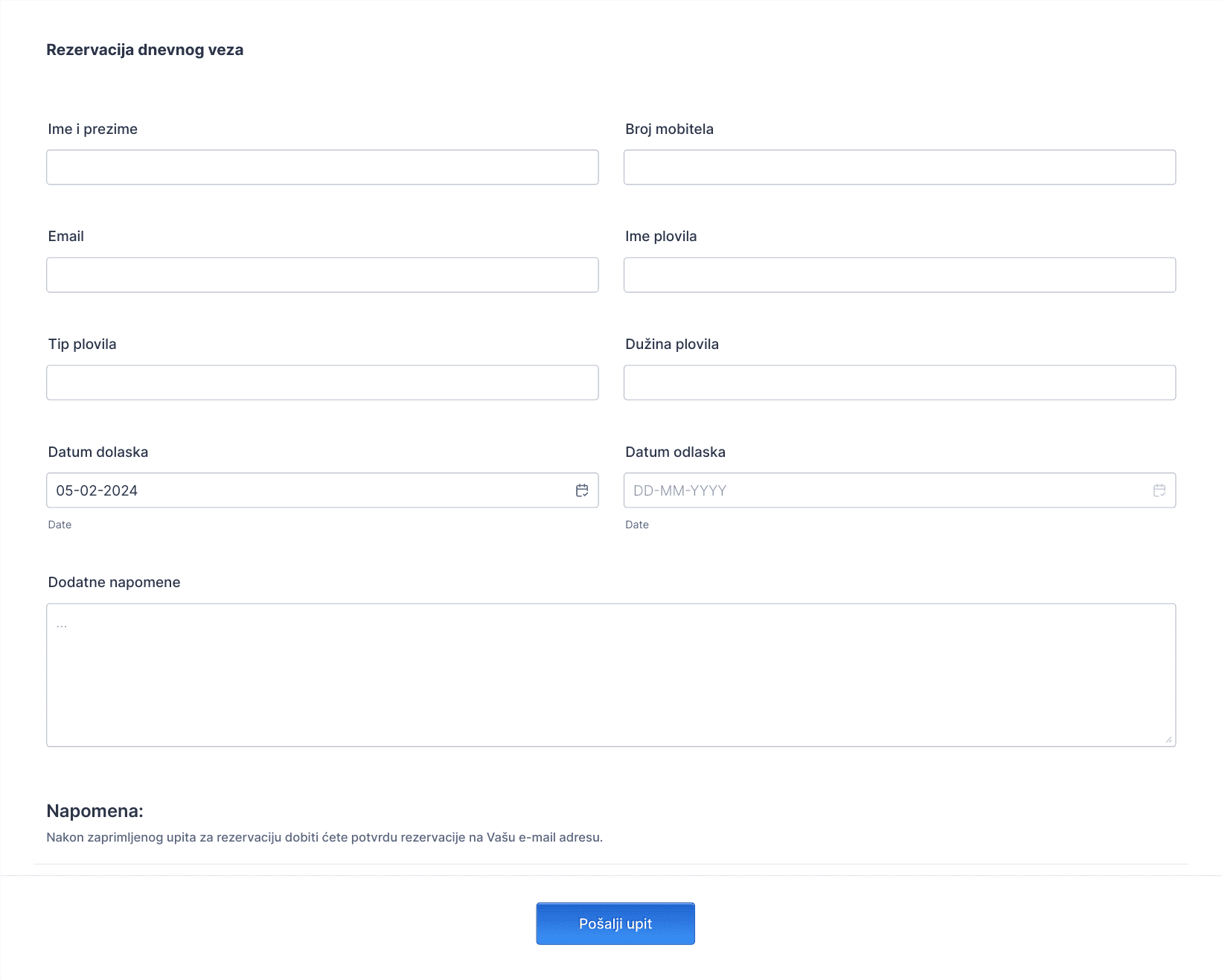The height and width of the screenshot is (980, 1222).
Task: Click into the Email input field
Action: tap(322, 275)
